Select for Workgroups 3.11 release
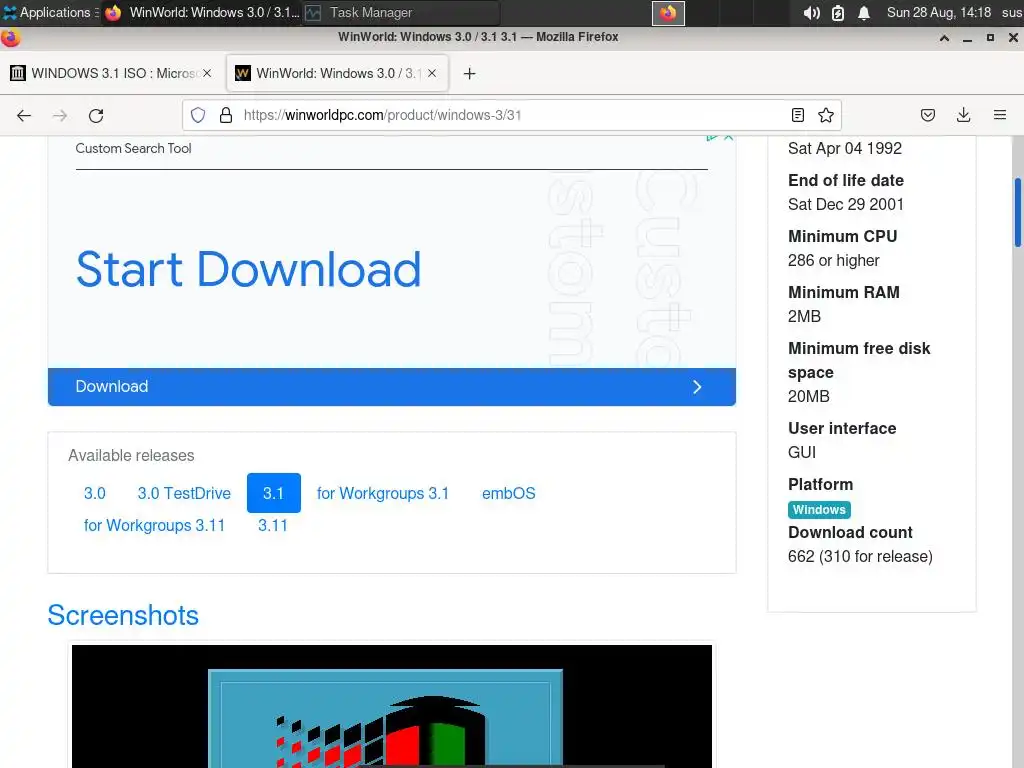Image resolution: width=1024 pixels, height=768 pixels. (154, 525)
